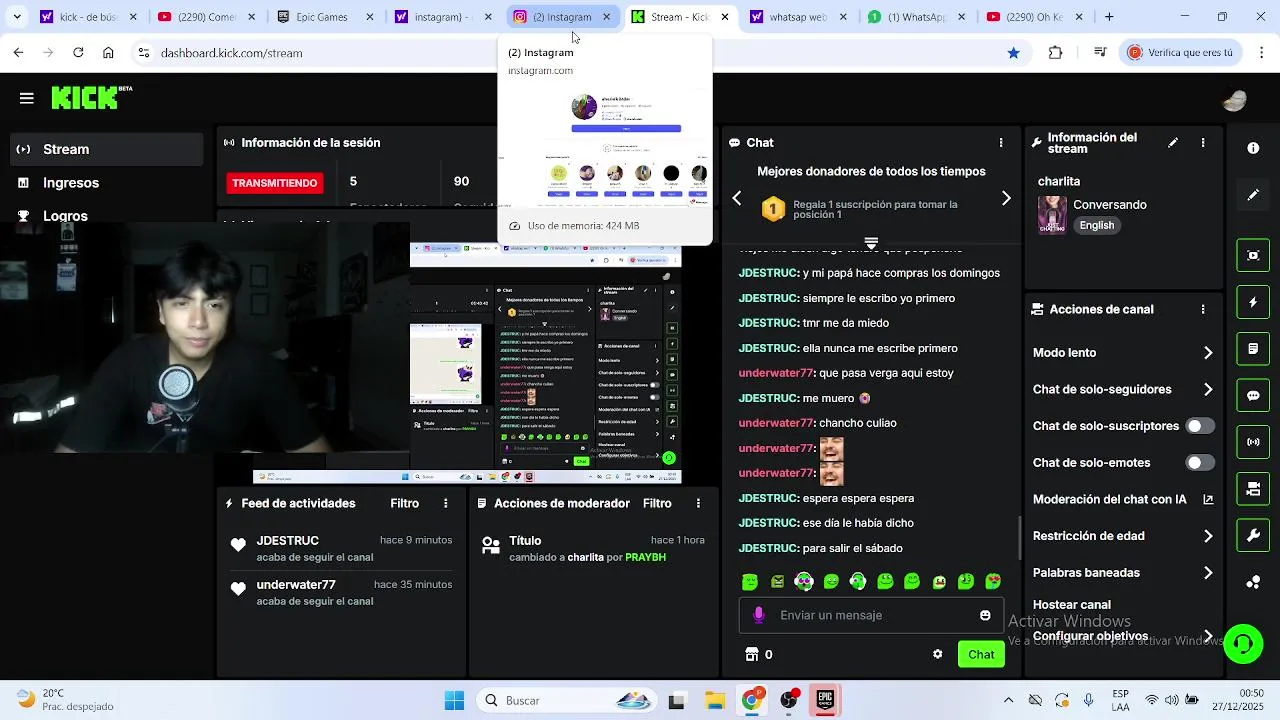Open underwater77 in activity feed

pyautogui.click(x=296, y=585)
